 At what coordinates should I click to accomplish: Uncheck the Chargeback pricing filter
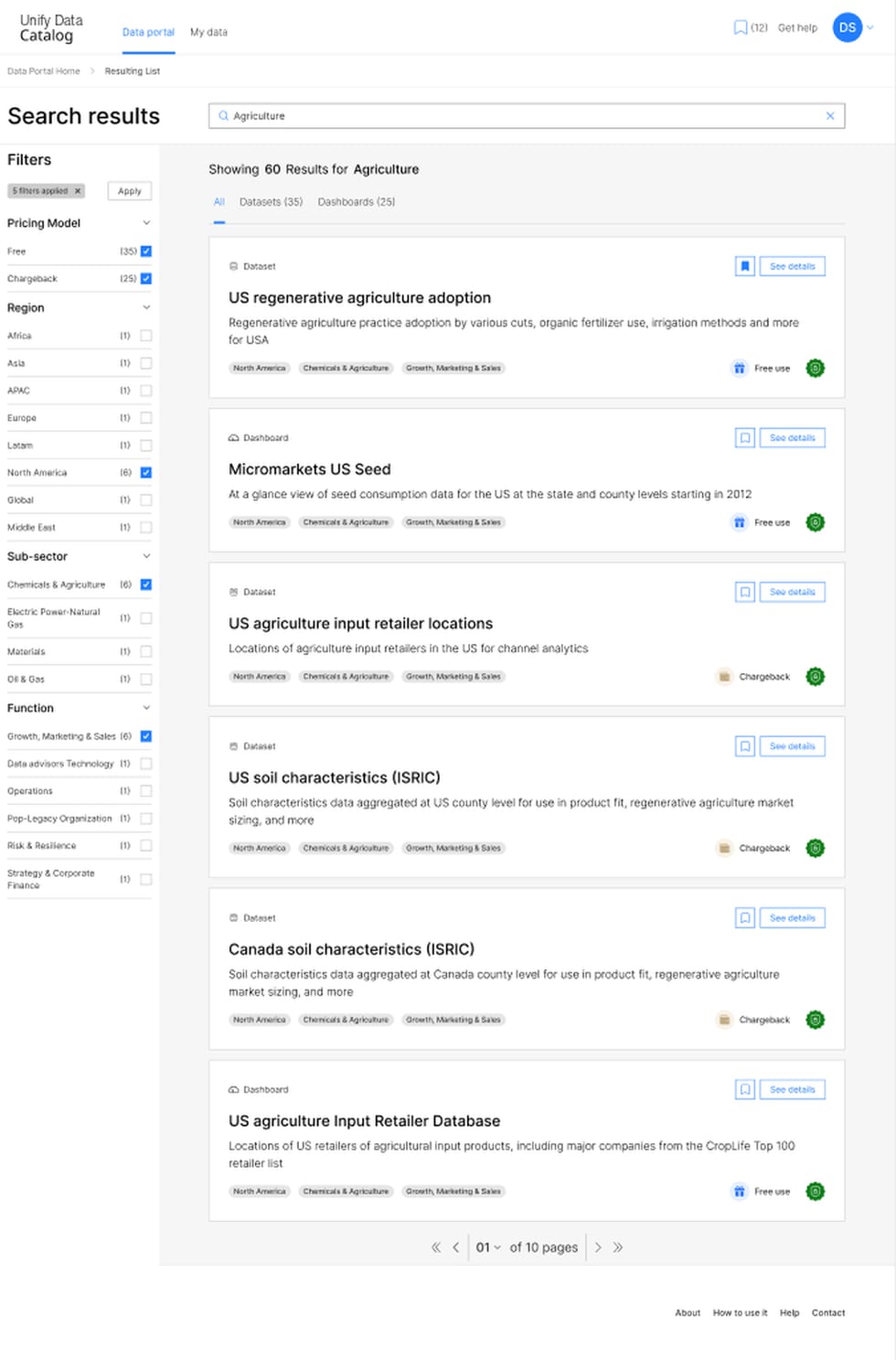point(146,279)
